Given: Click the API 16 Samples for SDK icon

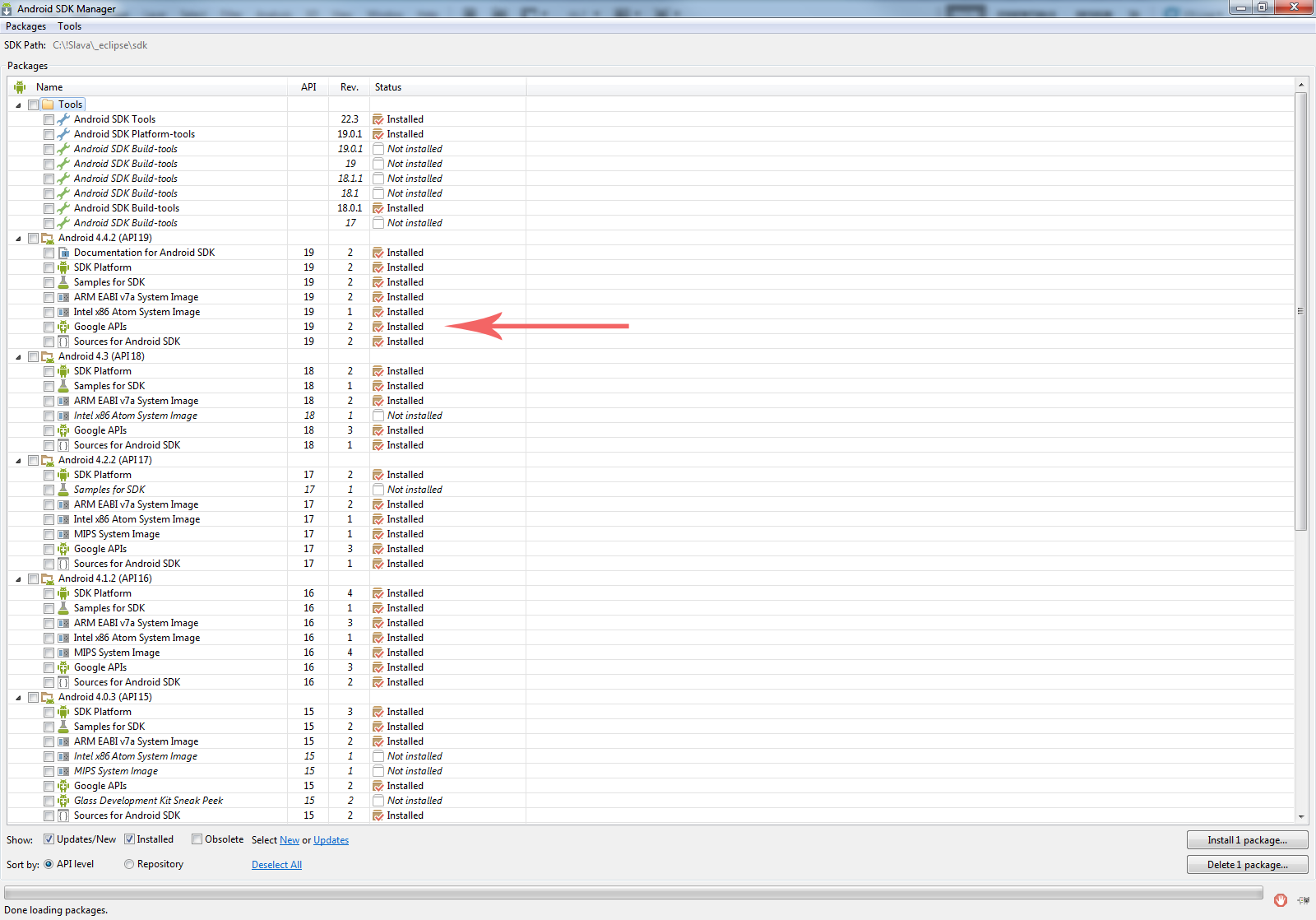Looking at the screenshot, I should [x=63, y=608].
